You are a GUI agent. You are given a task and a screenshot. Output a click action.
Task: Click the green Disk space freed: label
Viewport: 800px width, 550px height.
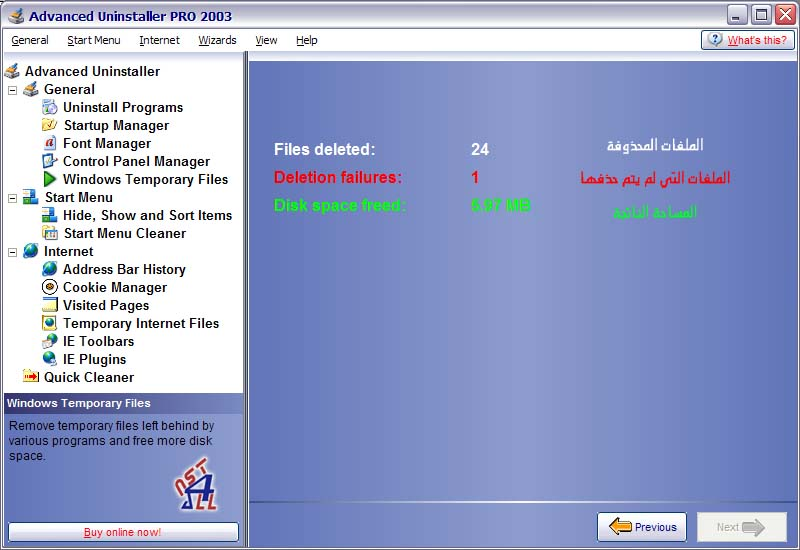[x=340, y=205]
